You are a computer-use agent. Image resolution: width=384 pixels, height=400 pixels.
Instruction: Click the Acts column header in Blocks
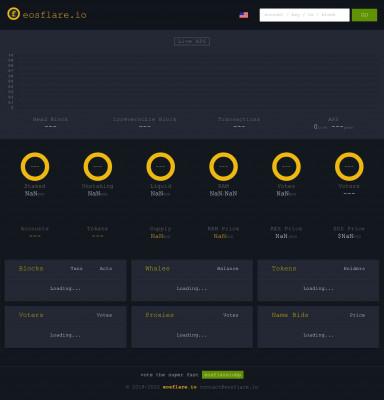pos(106,268)
